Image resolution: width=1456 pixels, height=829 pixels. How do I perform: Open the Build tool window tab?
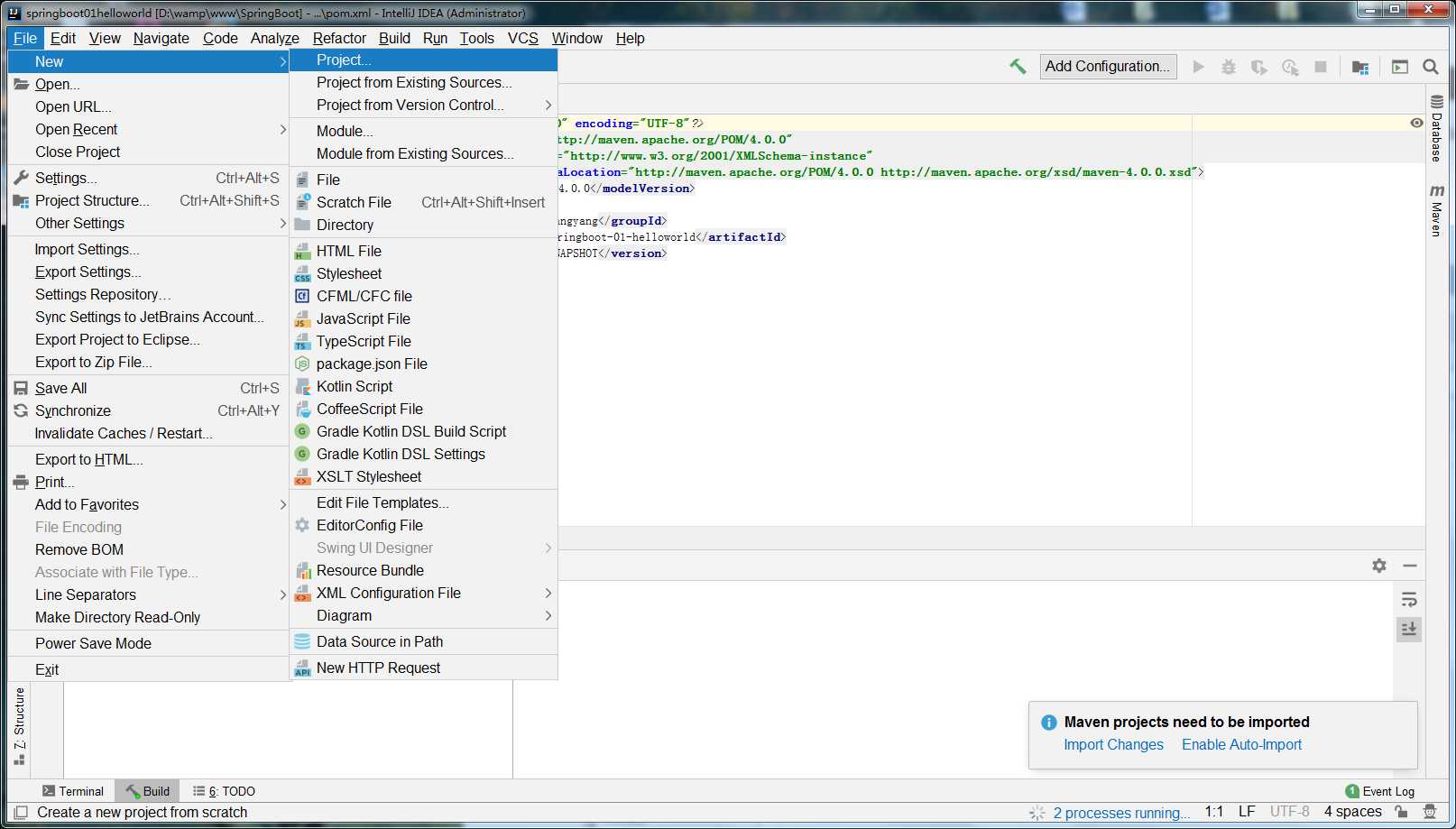148,791
